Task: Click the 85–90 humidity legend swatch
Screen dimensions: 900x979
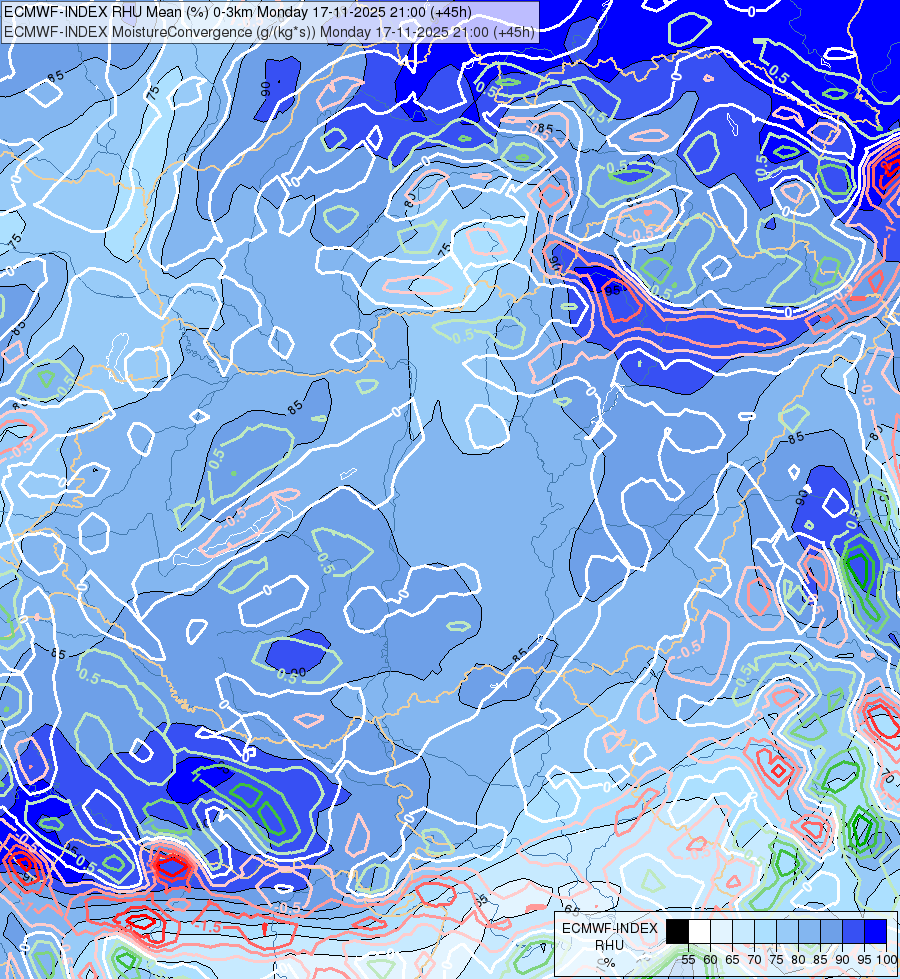Action: coord(831,931)
